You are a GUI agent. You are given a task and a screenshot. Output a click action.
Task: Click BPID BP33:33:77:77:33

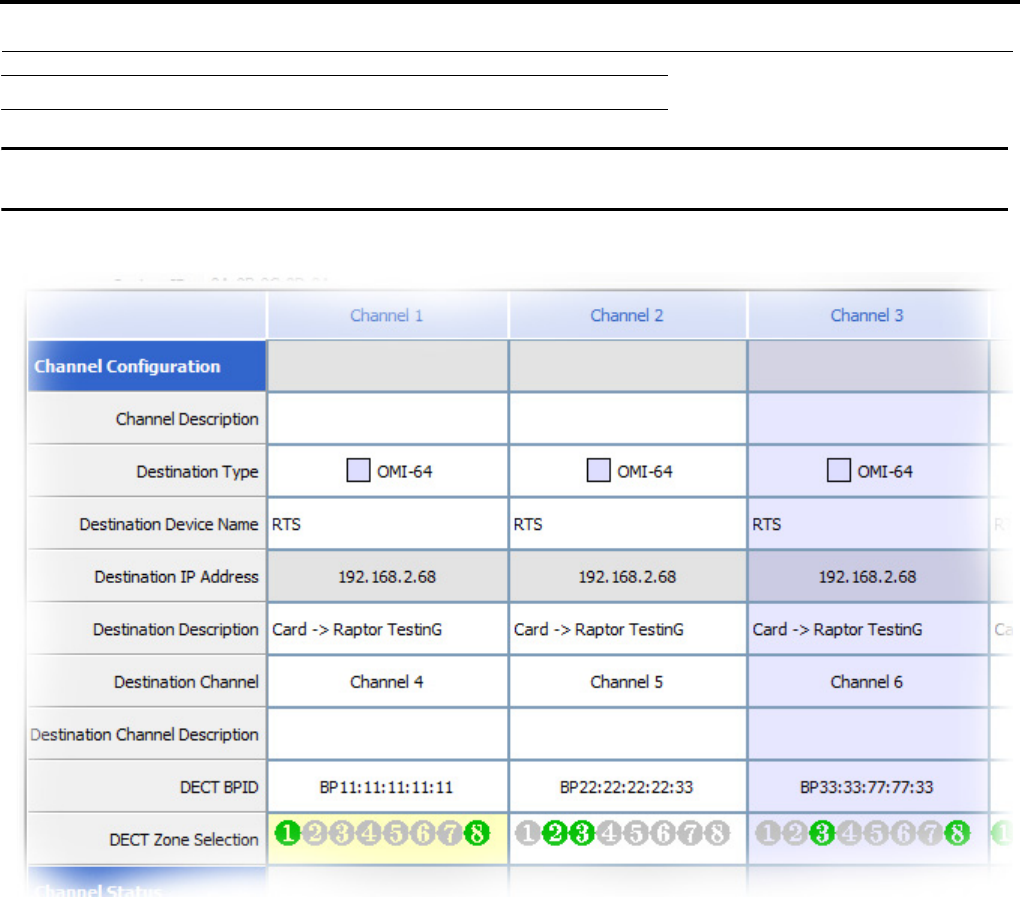(x=866, y=787)
